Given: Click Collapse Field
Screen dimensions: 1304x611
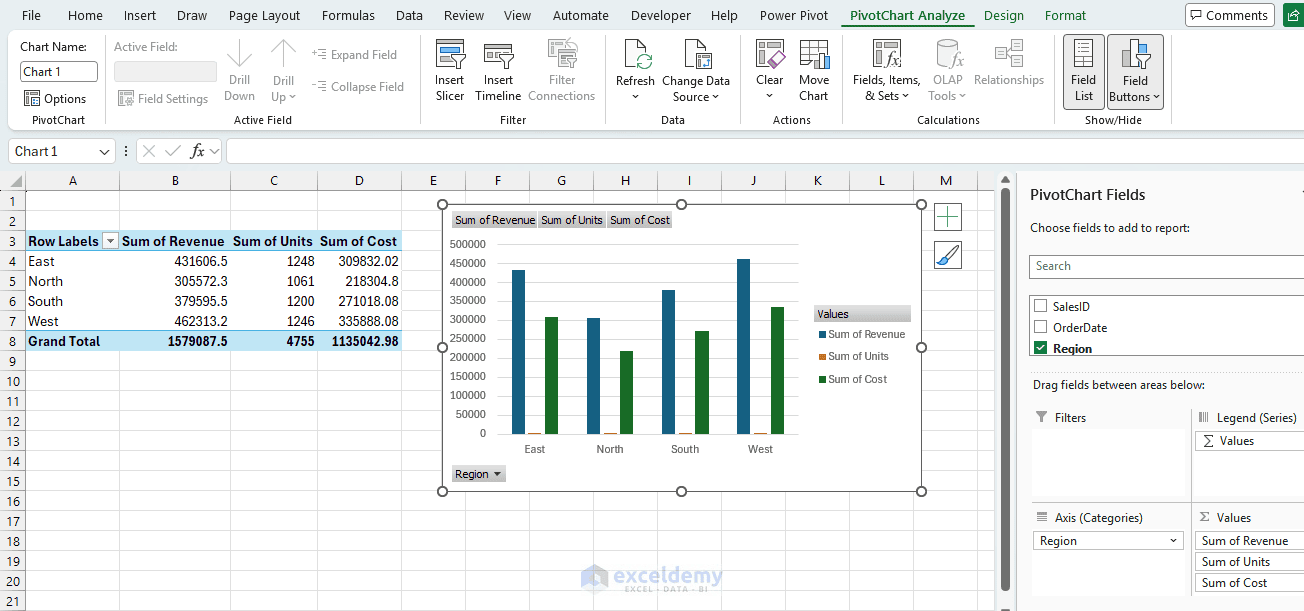Looking at the screenshot, I should coord(357,87).
